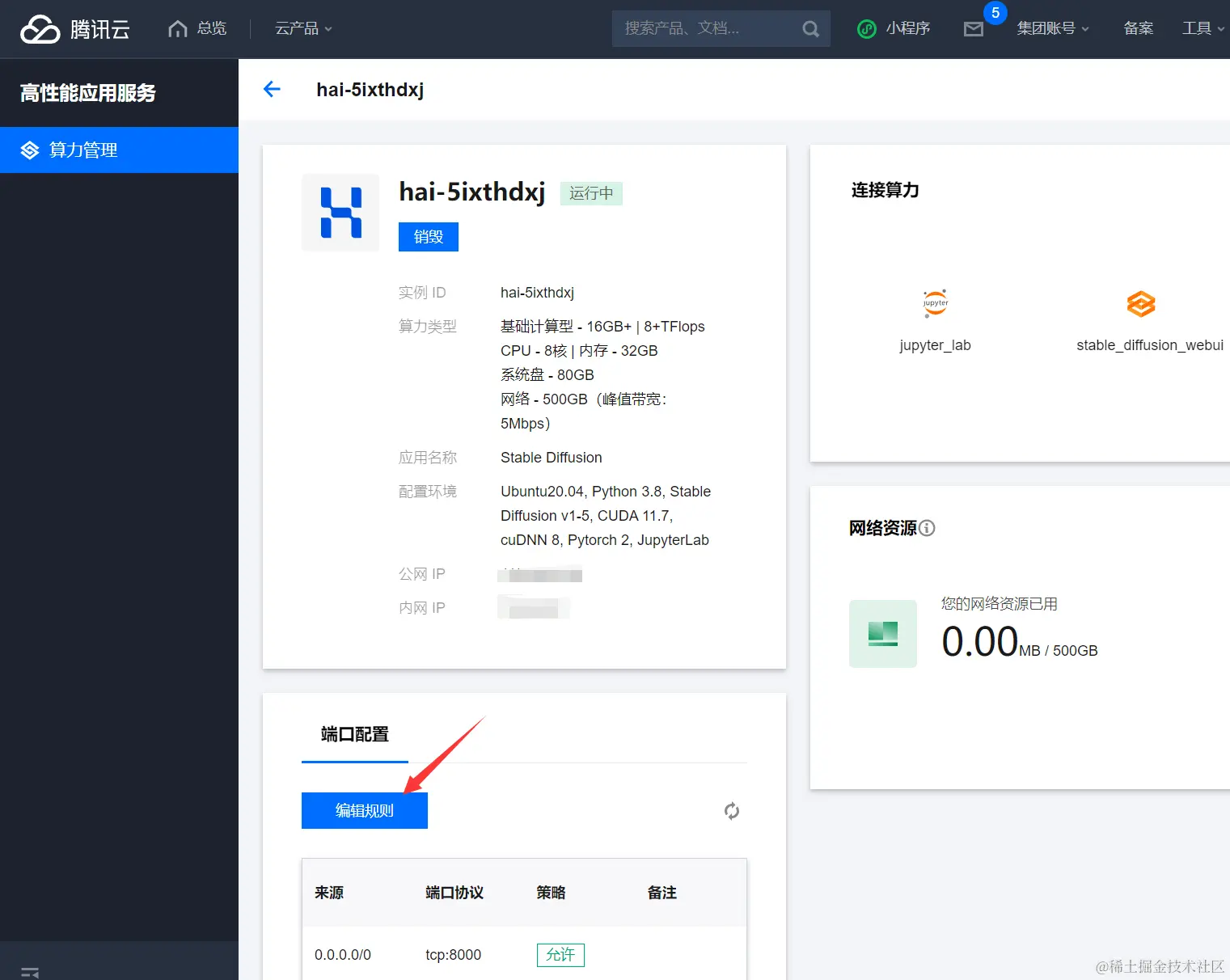Screen dimensions: 1230x980
Task: Click the 策略 column header
Action: click(552, 893)
